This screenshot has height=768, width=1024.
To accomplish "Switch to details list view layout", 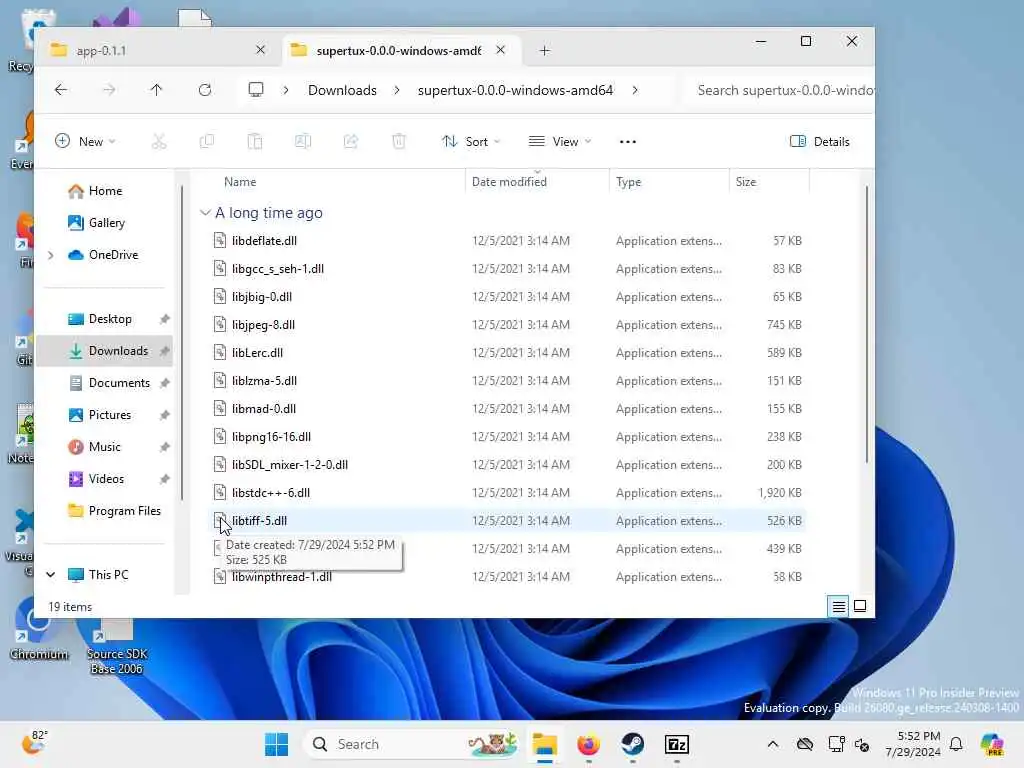I will (x=839, y=607).
